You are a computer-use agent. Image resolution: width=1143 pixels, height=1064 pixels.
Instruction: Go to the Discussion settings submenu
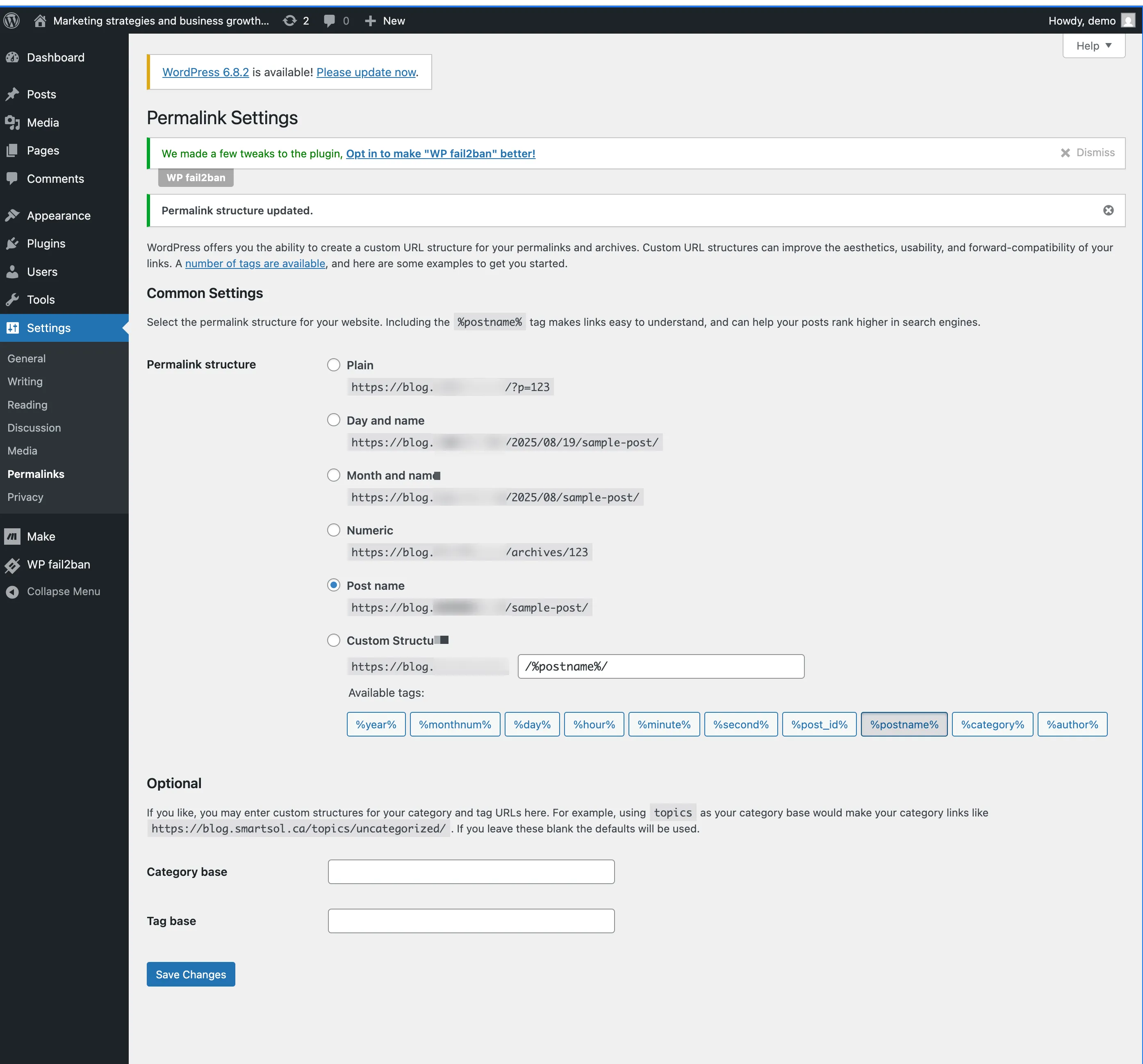point(34,427)
